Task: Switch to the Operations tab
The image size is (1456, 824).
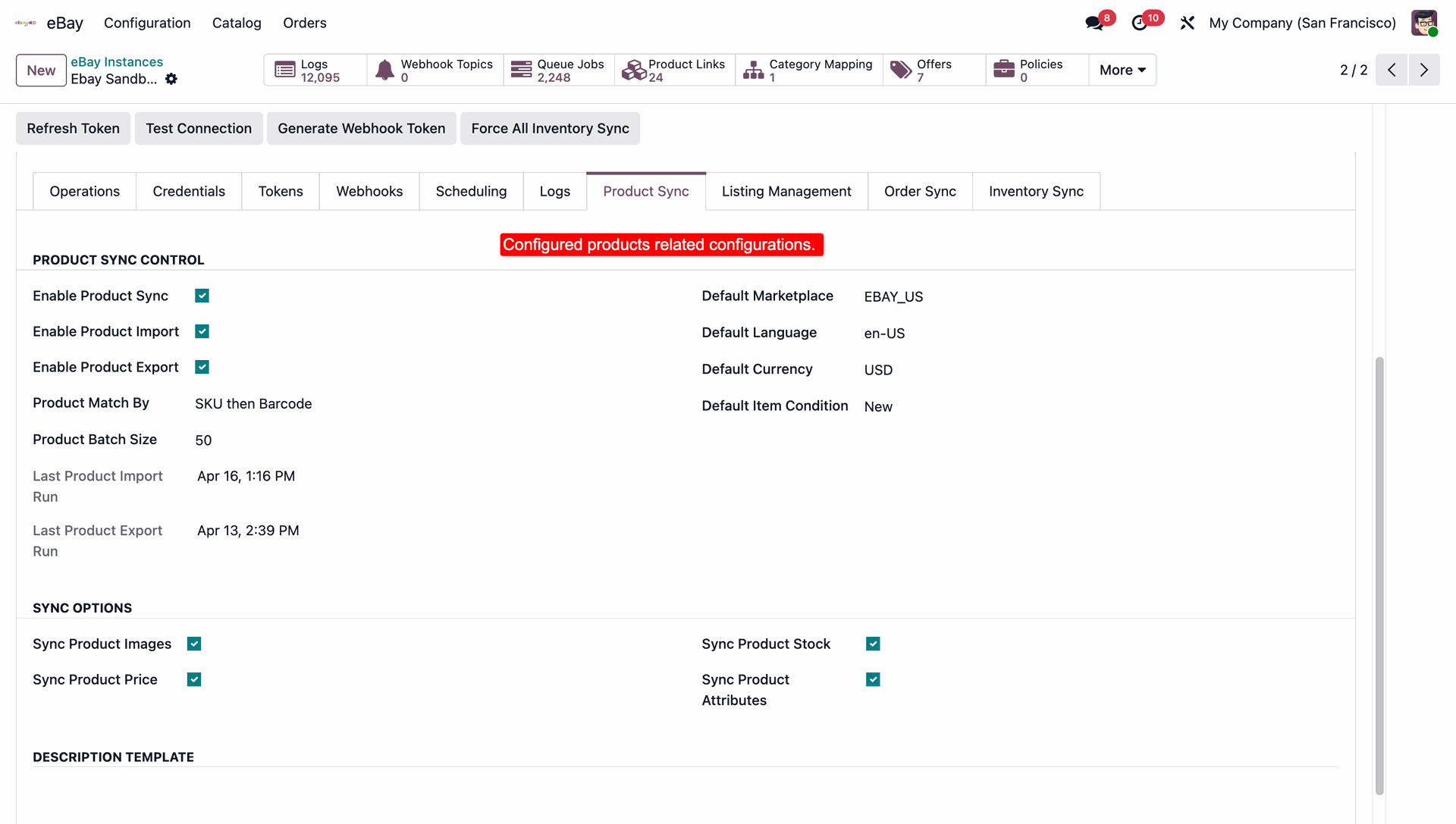Action: pos(85,192)
